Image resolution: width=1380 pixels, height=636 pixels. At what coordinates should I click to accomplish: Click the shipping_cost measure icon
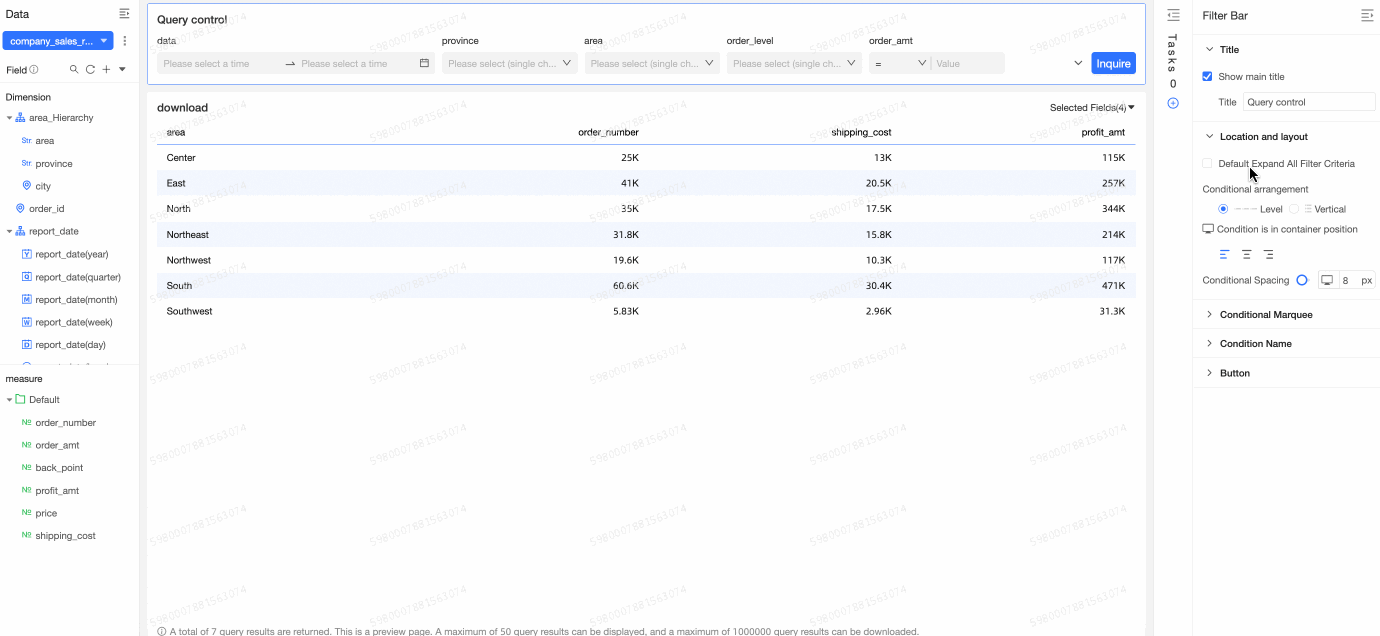[26, 535]
